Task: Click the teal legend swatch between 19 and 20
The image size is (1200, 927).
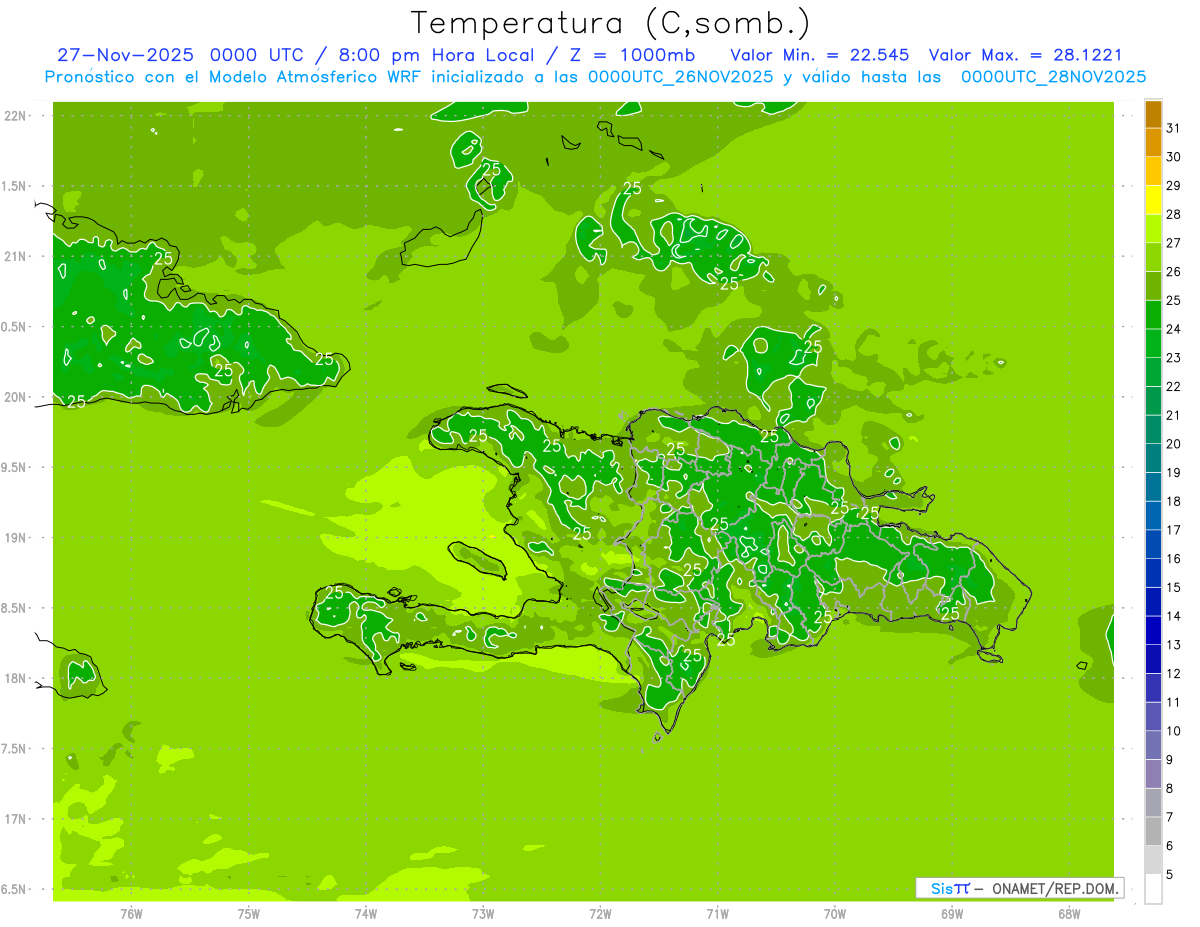Action: 1153,458
